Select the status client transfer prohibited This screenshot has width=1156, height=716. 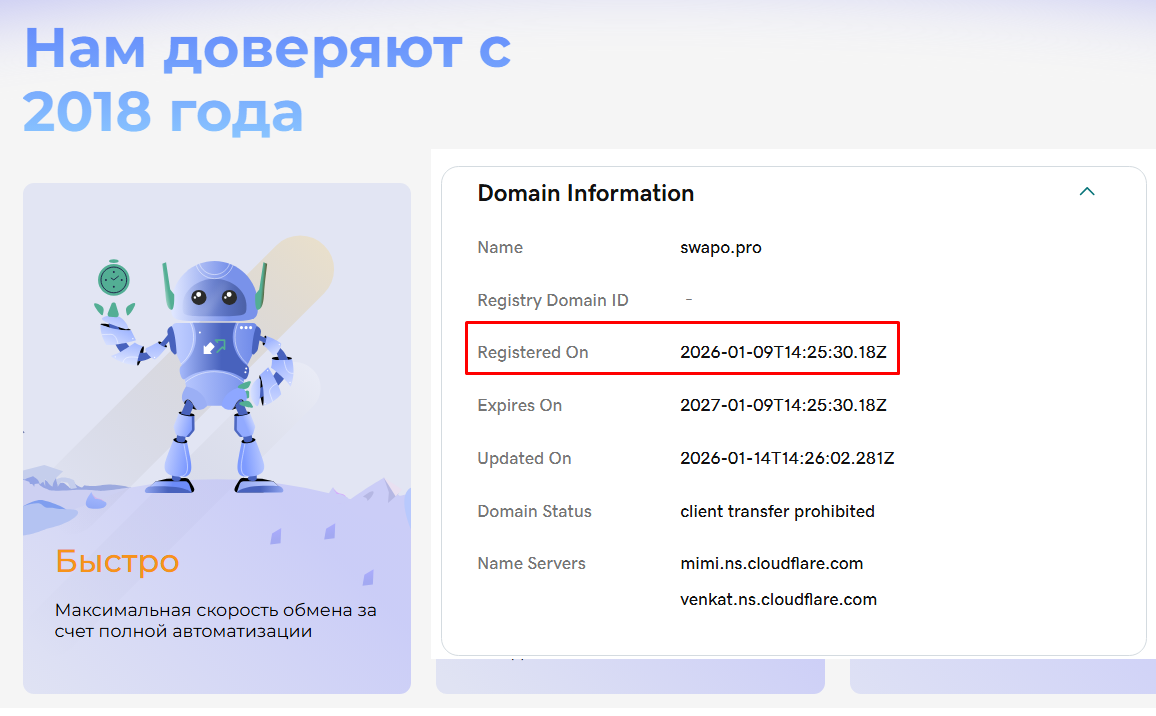pos(777,512)
